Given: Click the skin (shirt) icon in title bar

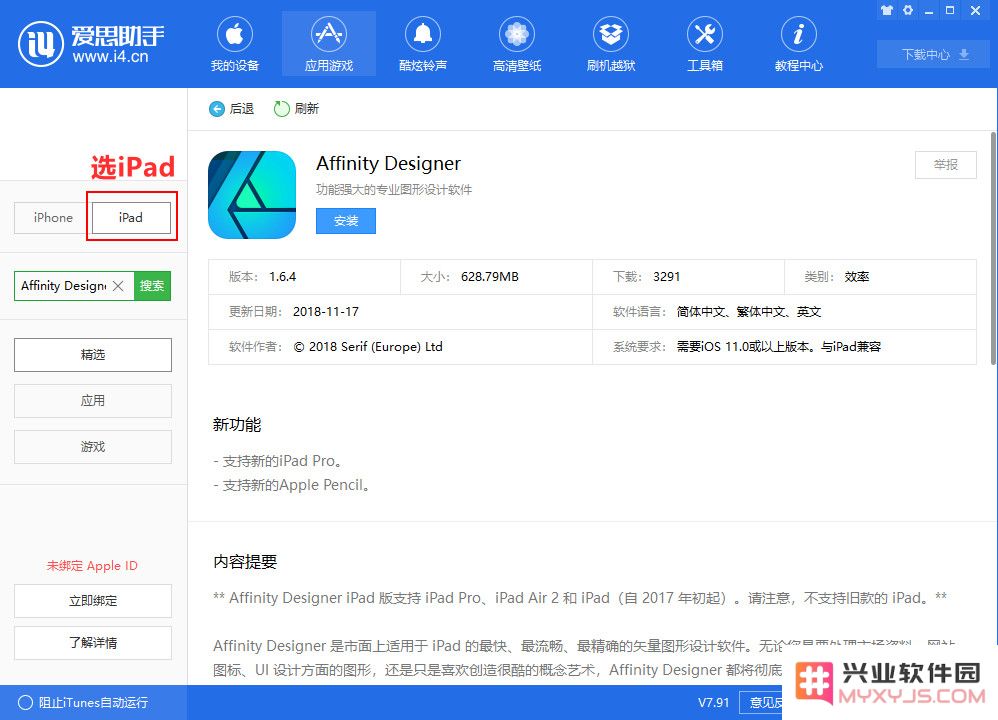Looking at the screenshot, I should click(x=887, y=10).
